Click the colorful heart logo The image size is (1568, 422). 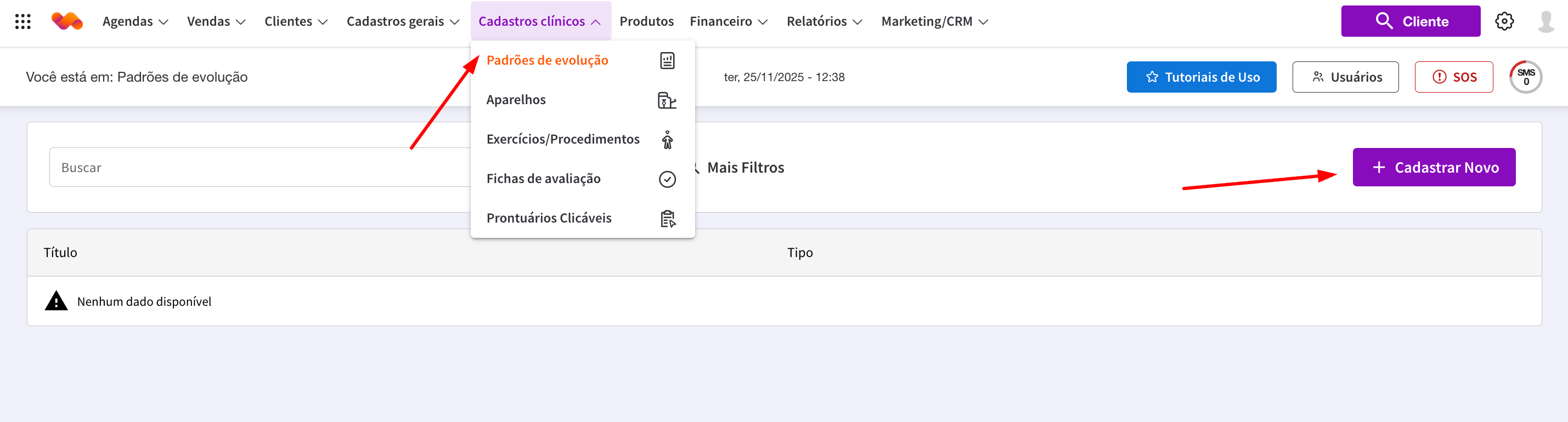[x=67, y=21]
